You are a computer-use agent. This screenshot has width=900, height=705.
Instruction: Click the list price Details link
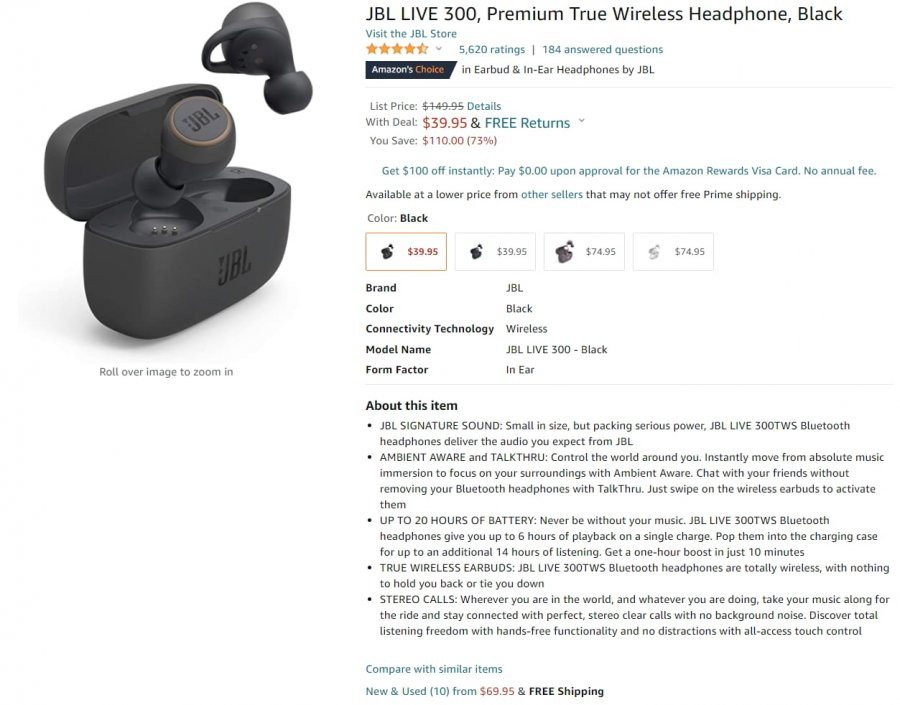(x=484, y=106)
